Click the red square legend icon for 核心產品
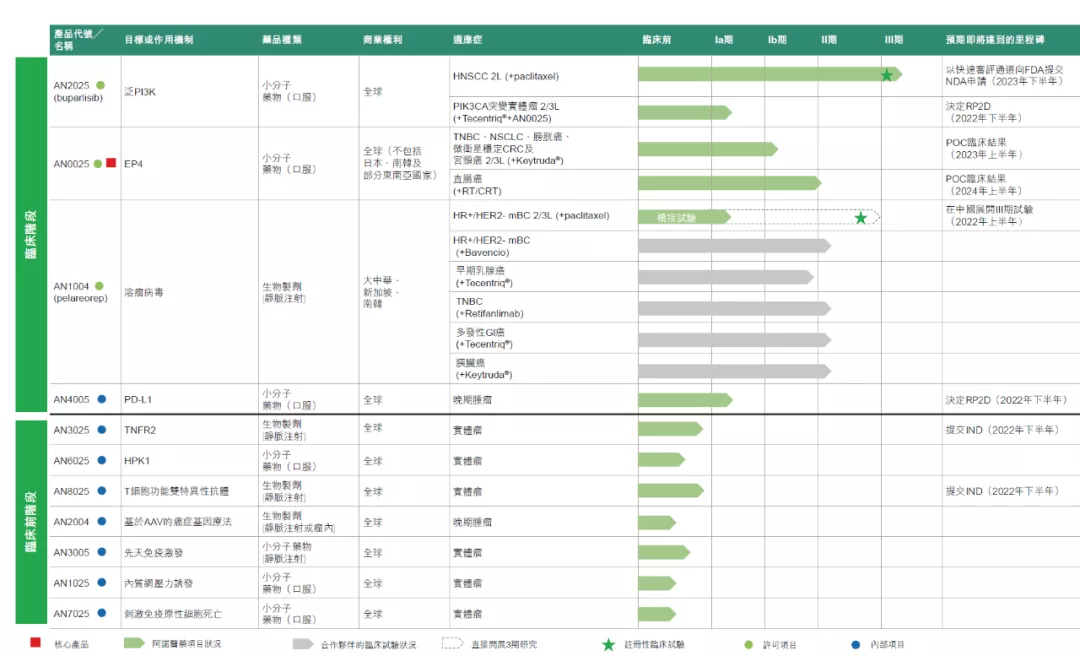Image resolution: width=1080 pixels, height=656 pixels. [35, 643]
